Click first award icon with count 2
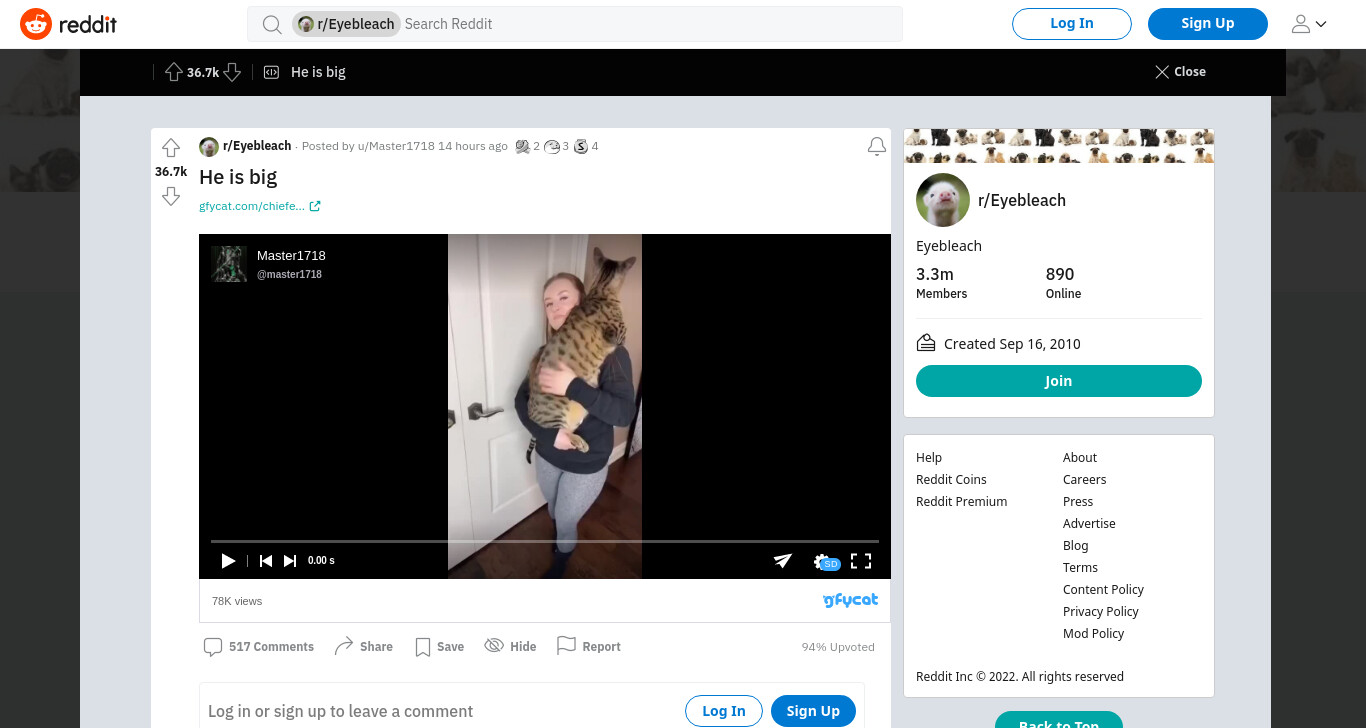Image resolution: width=1366 pixels, height=728 pixels. (x=522, y=147)
